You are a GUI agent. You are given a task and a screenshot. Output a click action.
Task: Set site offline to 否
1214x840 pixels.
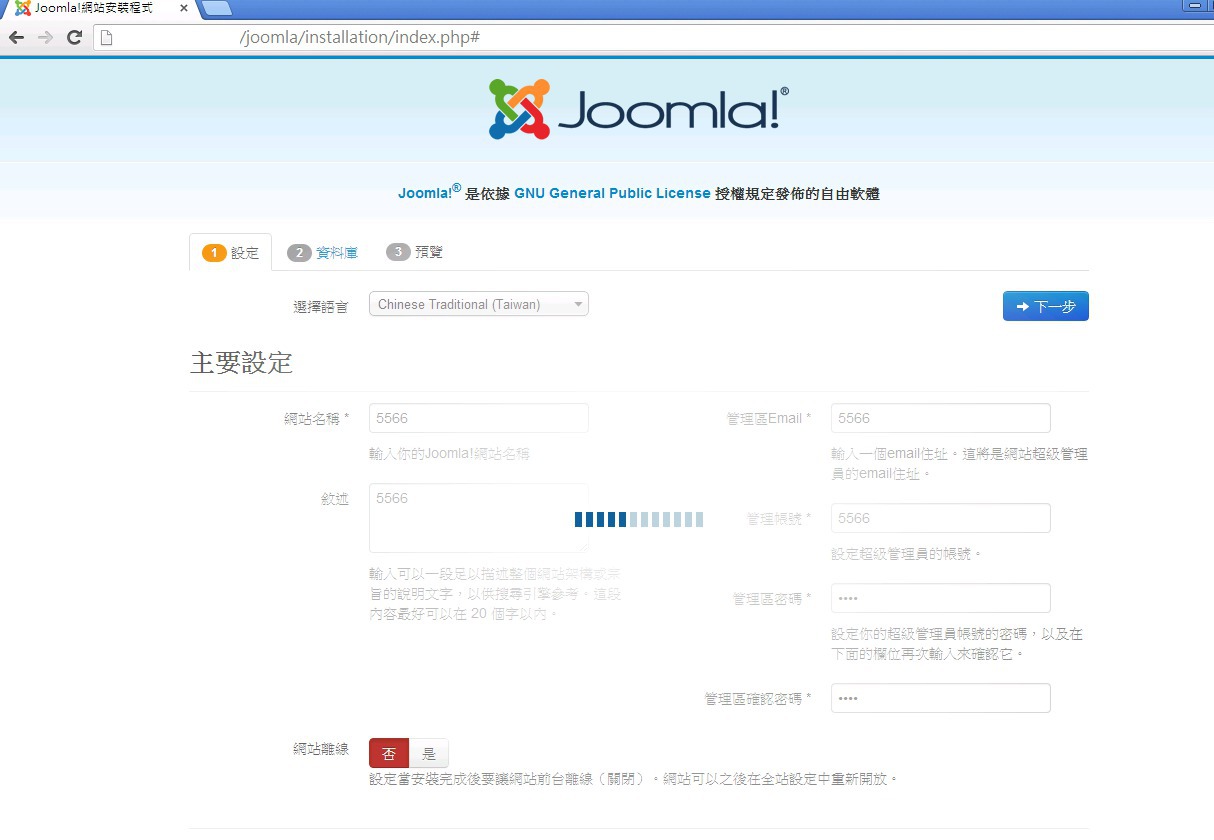point(389,754)
